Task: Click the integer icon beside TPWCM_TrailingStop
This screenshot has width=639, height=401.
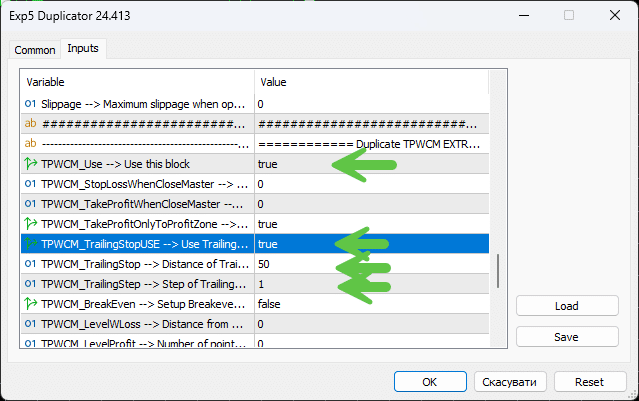Action: tap(31, 264)
